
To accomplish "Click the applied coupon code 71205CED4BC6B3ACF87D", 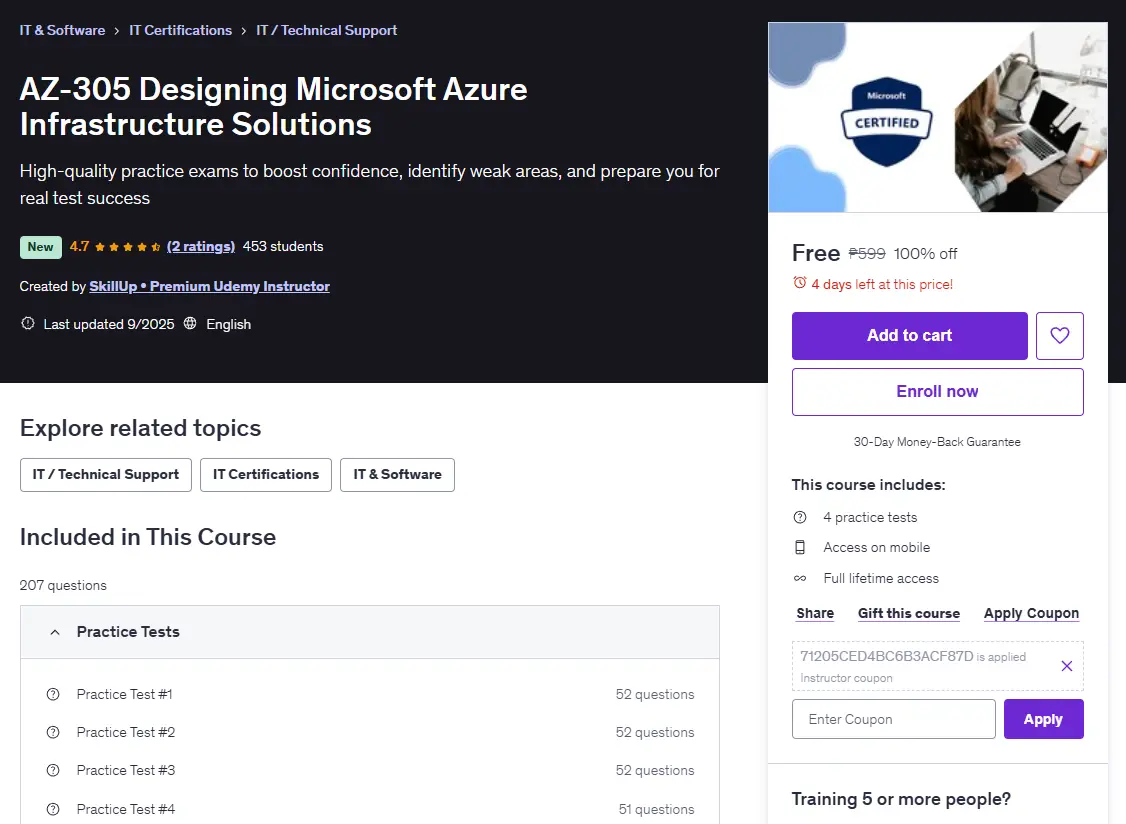I will [x=886, y=656].
